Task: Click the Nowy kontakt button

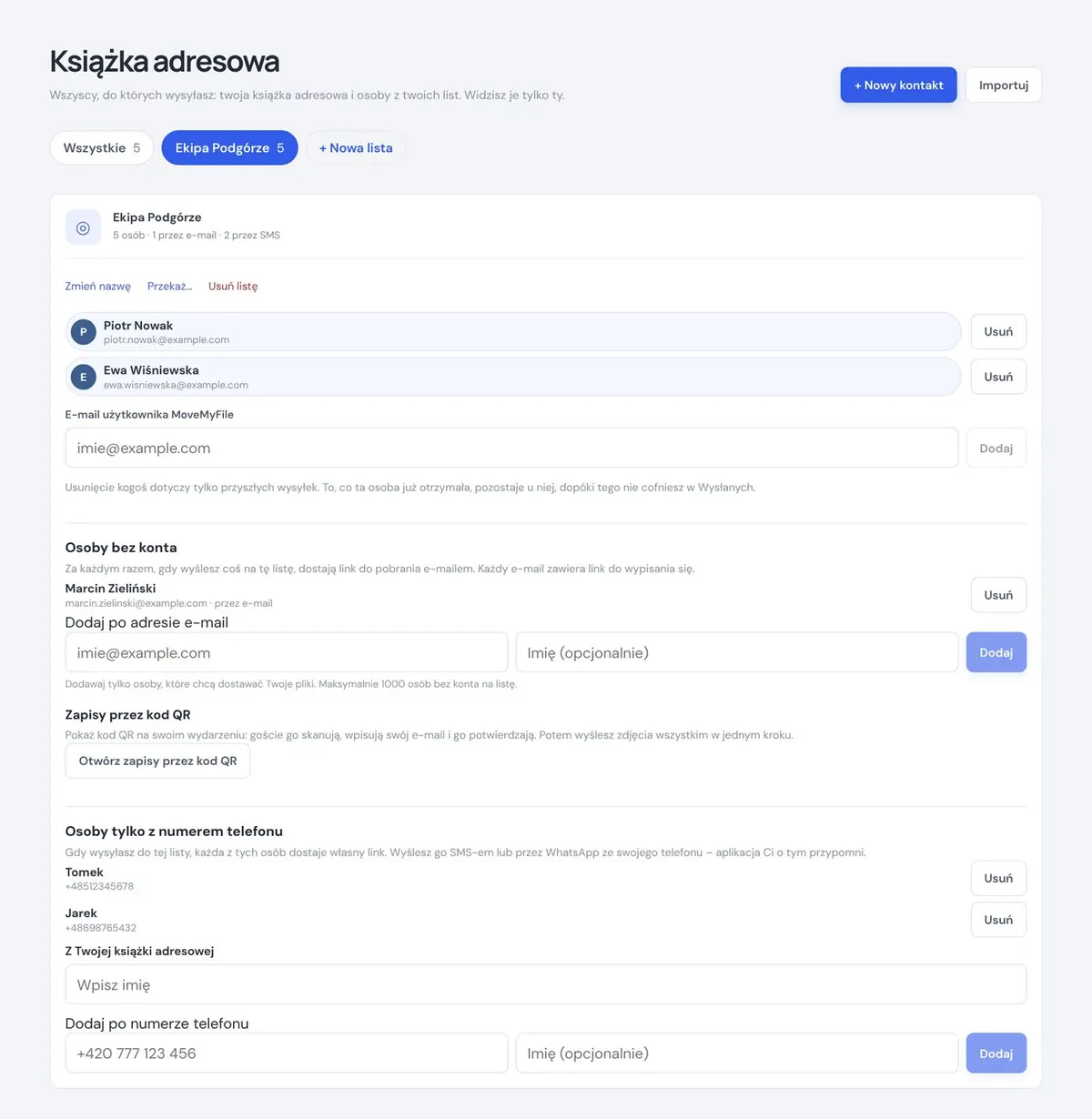Action: 898,85
